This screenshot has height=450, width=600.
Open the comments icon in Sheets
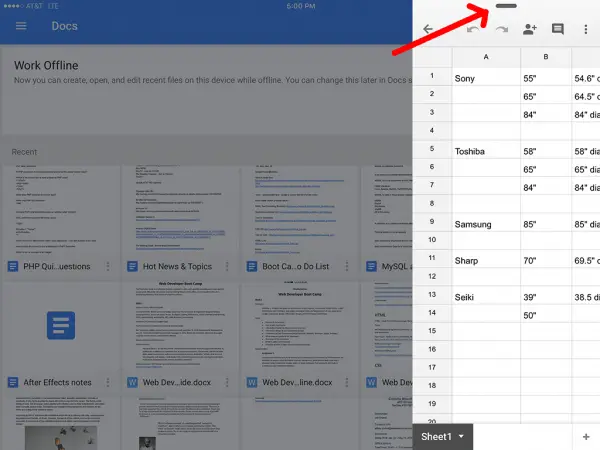click(x=558, y=29)
